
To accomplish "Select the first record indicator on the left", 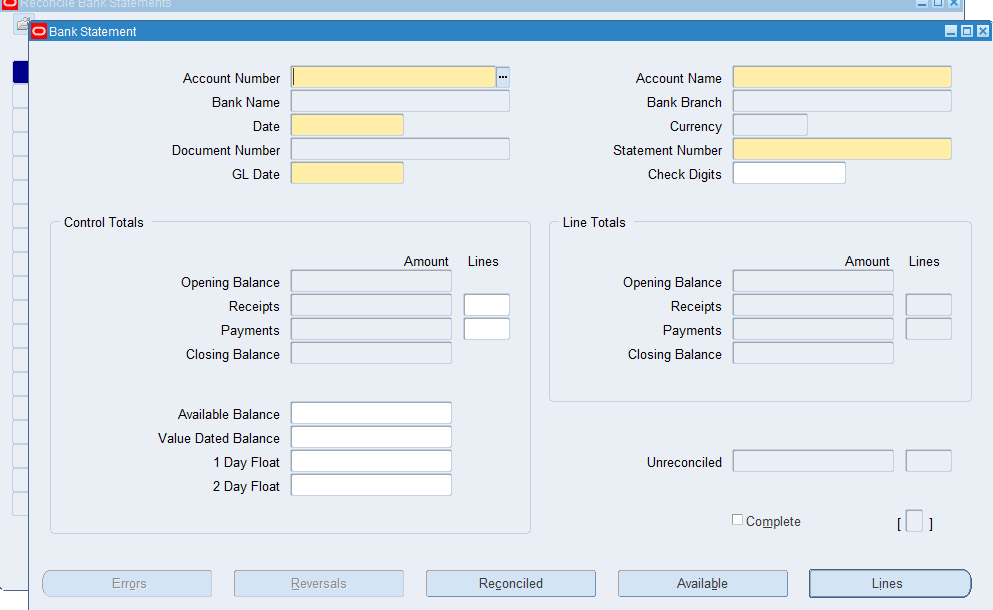I will [20, 71].
